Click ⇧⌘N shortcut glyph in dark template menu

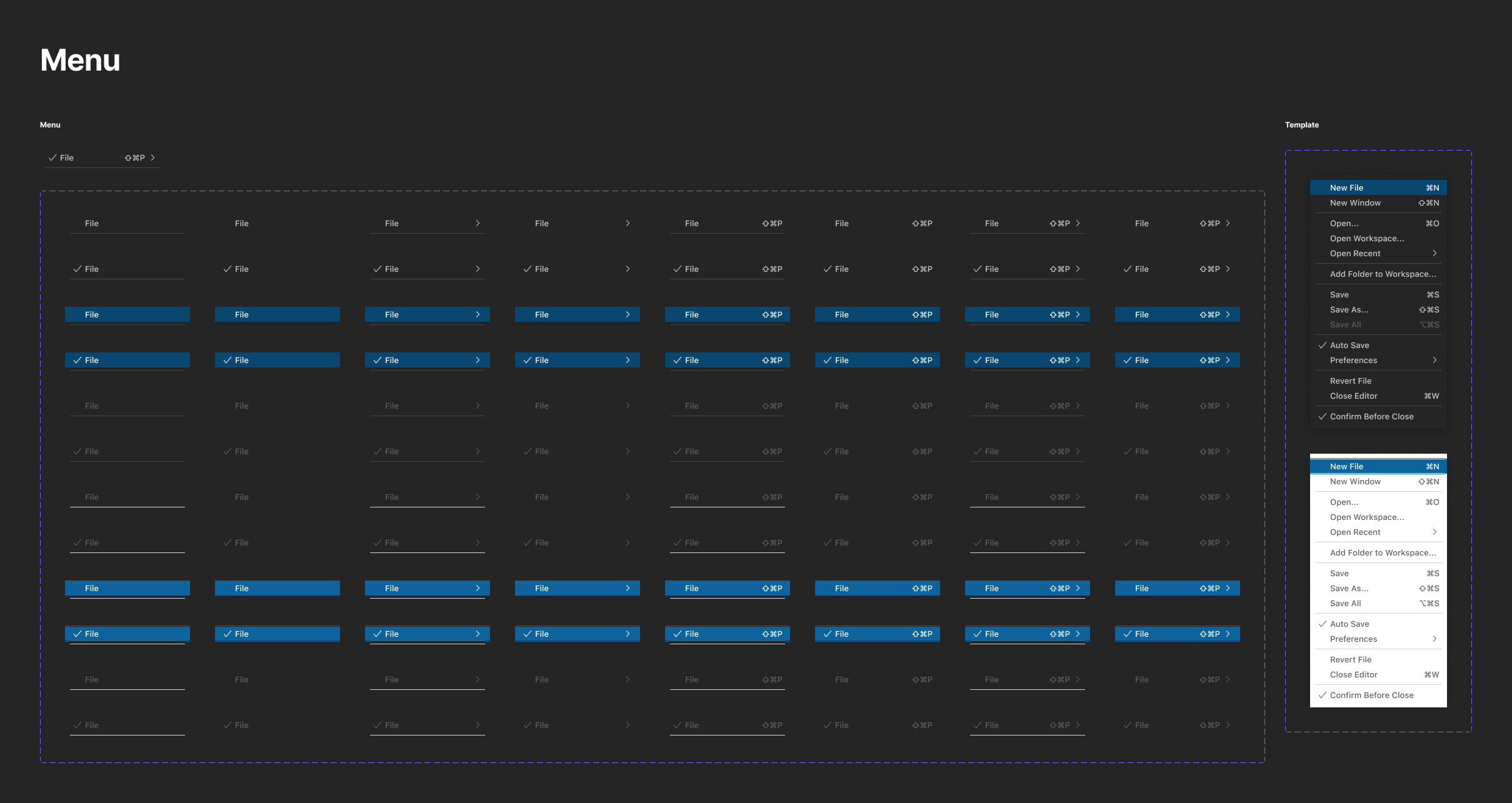tap(1428, 203)
